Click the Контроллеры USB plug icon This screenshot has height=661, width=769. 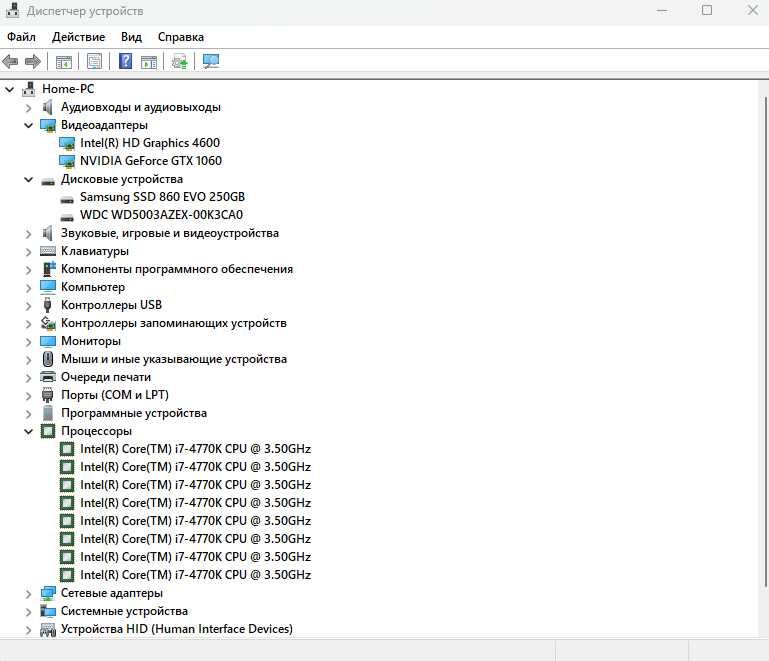(x=48, y=305)
